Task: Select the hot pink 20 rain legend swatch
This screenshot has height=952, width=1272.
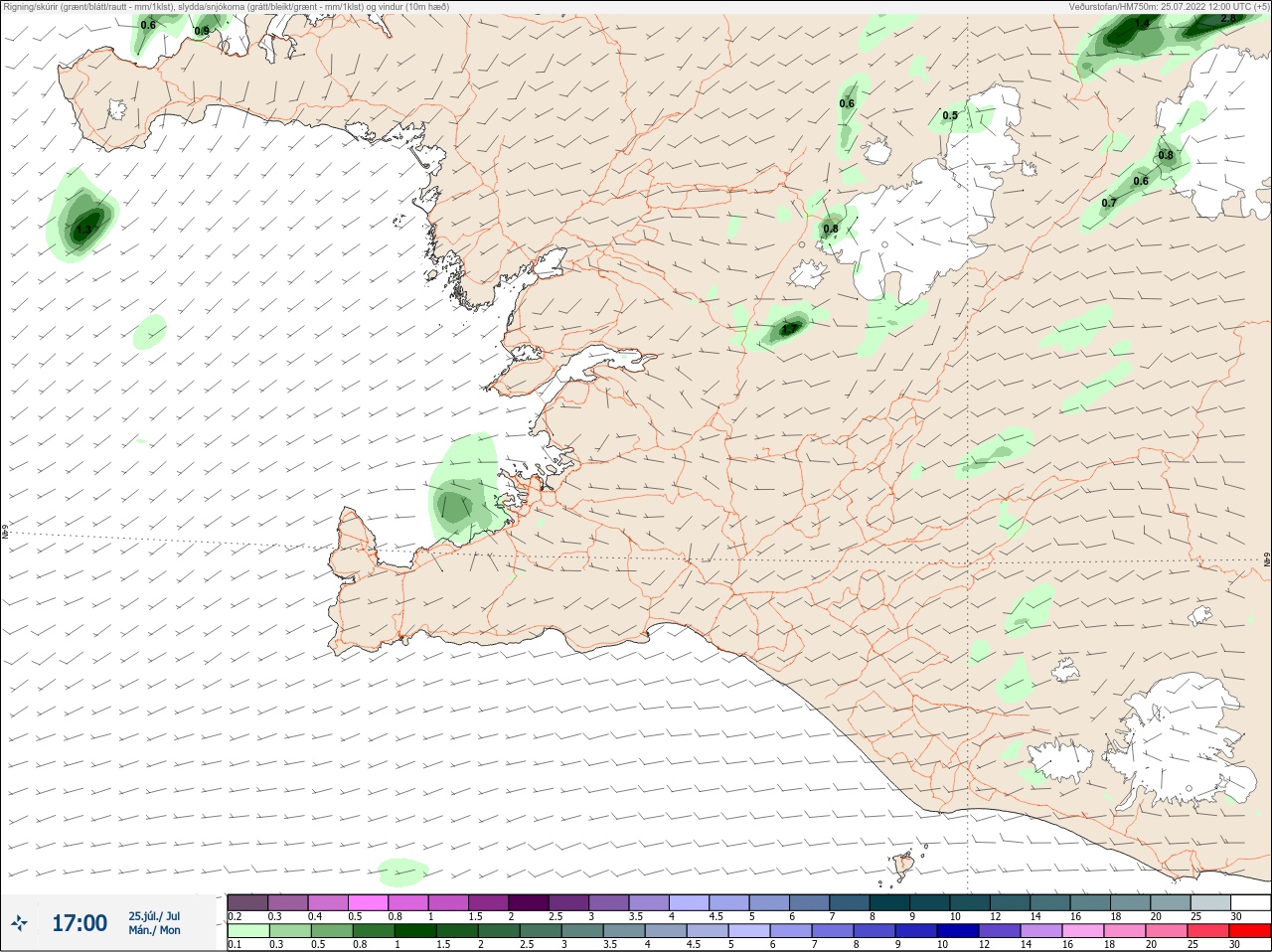Action: [x=1166, y=931]
